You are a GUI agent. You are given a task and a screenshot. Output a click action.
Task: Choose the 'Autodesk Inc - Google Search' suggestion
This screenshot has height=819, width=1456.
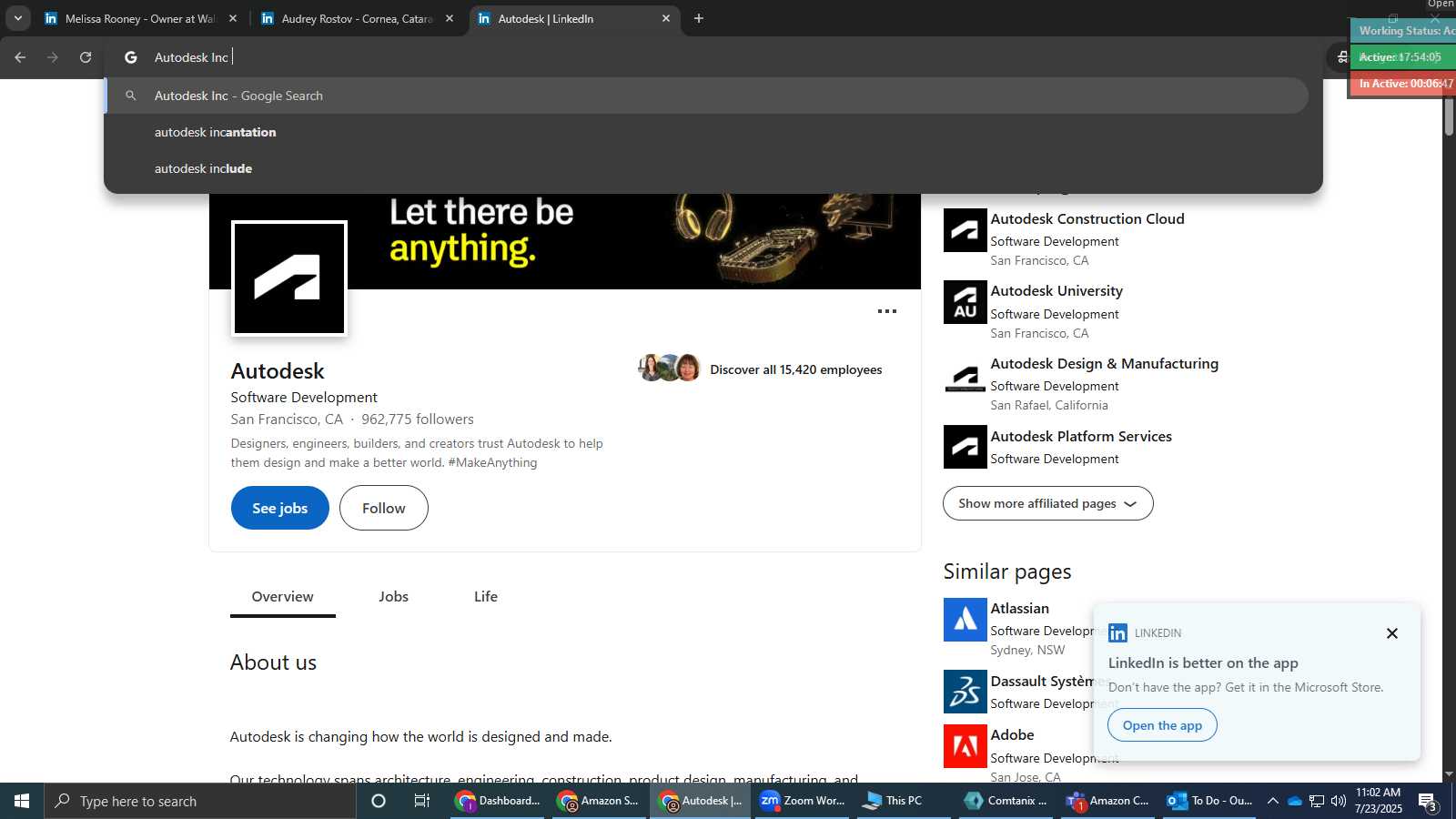coord(707,96)
